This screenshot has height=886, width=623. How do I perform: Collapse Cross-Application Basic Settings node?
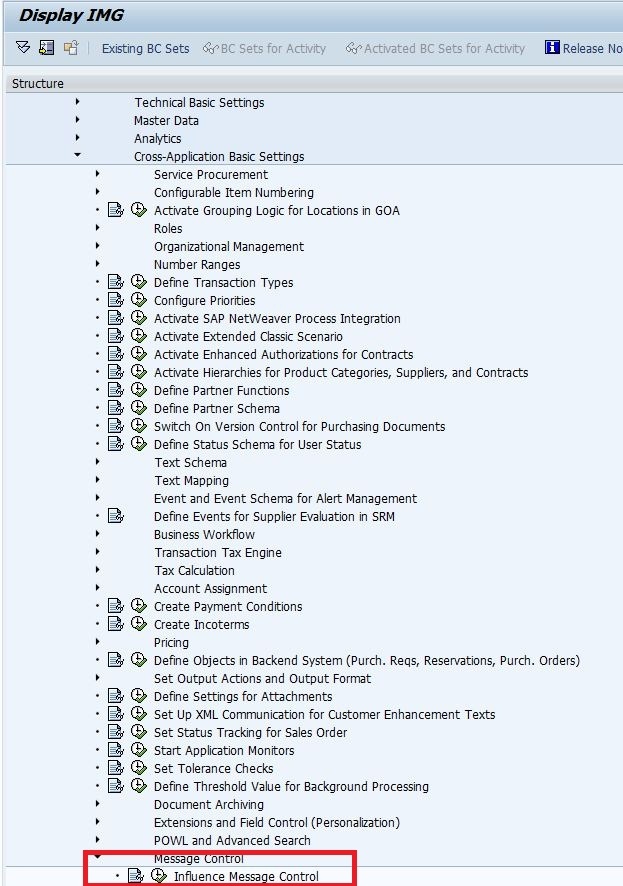coord(77,155)
